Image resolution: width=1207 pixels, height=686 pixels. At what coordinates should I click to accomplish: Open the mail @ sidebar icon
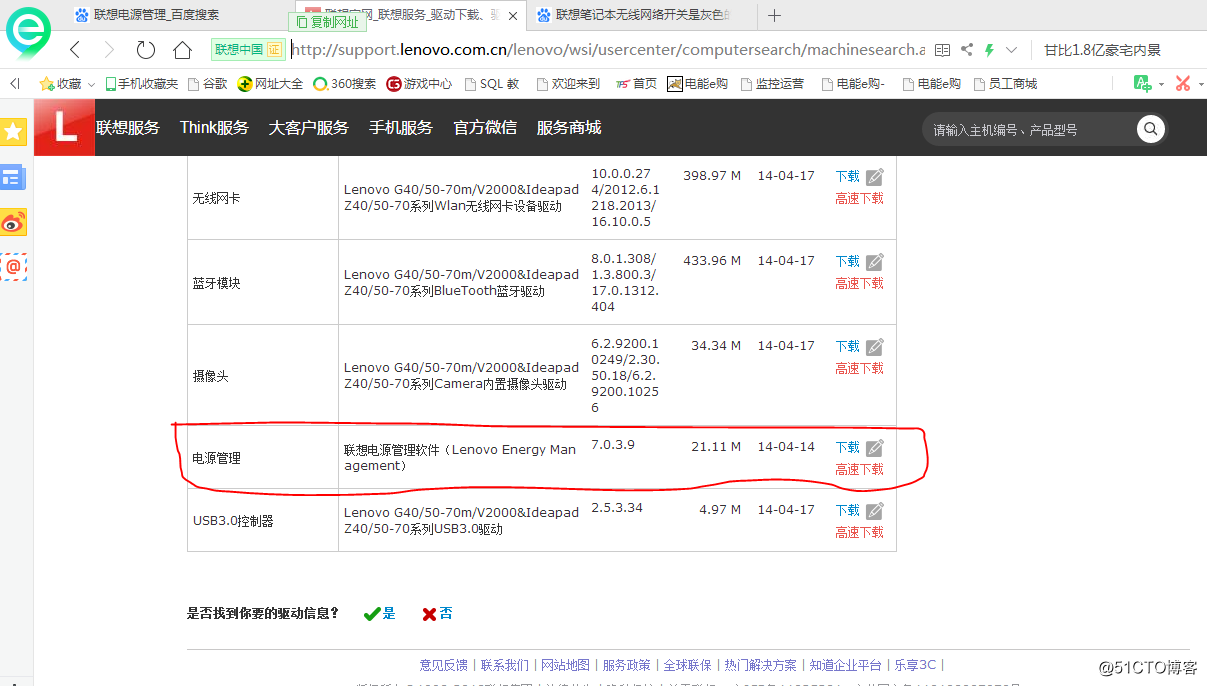click(13, 267)
